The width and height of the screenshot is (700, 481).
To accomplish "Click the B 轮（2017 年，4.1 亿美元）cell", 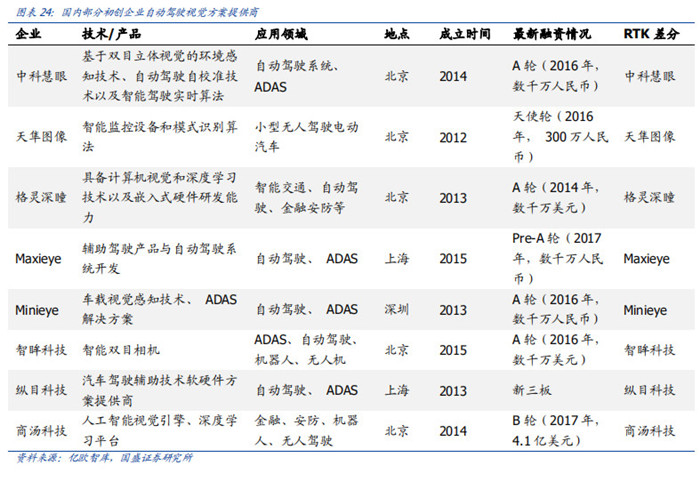I will [556, 430].
